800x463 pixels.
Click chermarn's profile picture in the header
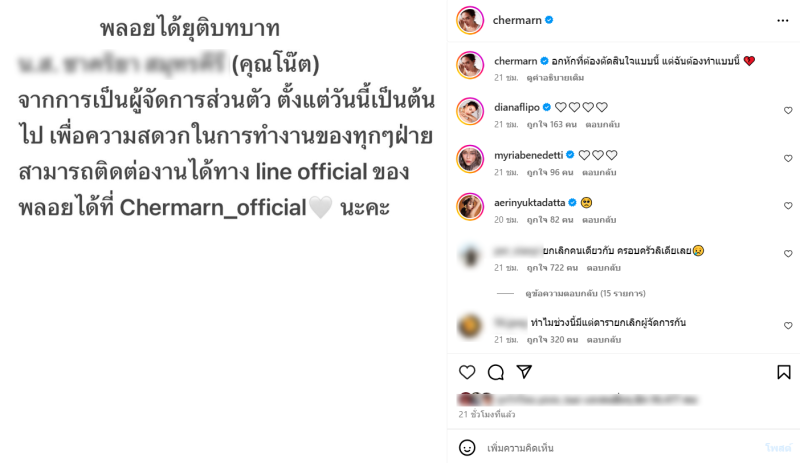470,20
